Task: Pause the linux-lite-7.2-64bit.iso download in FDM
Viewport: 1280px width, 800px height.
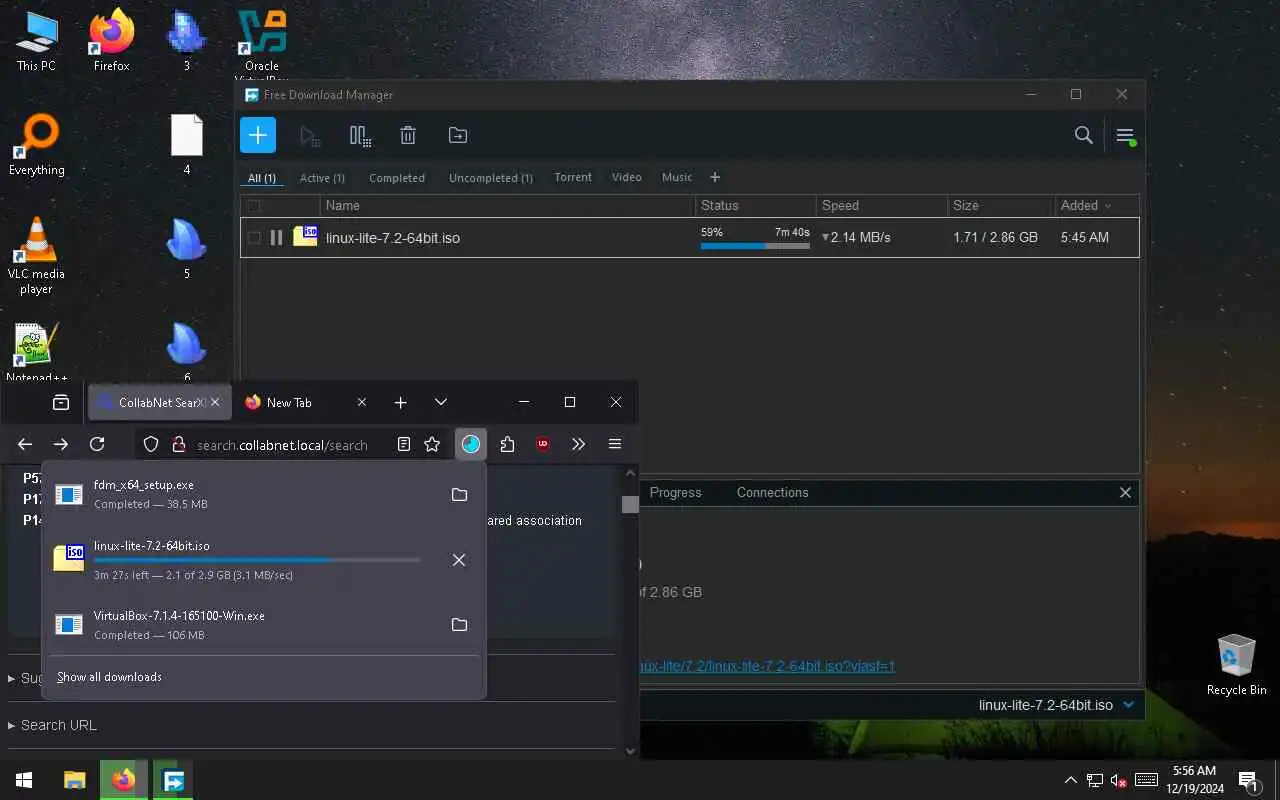Action: tap(276, 238)
